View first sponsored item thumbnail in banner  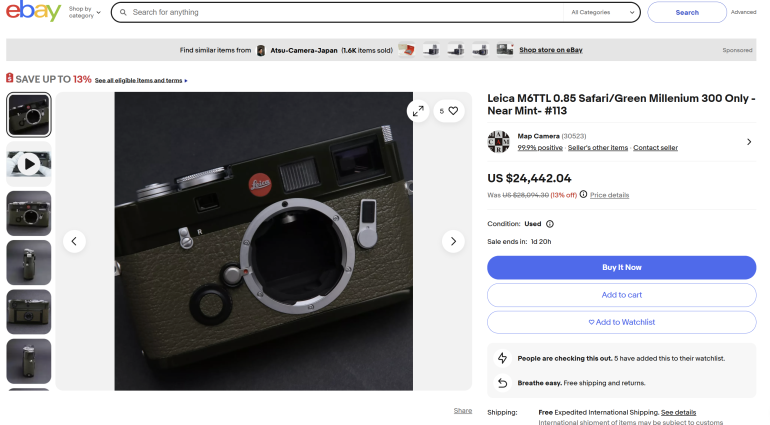[407, 50]
